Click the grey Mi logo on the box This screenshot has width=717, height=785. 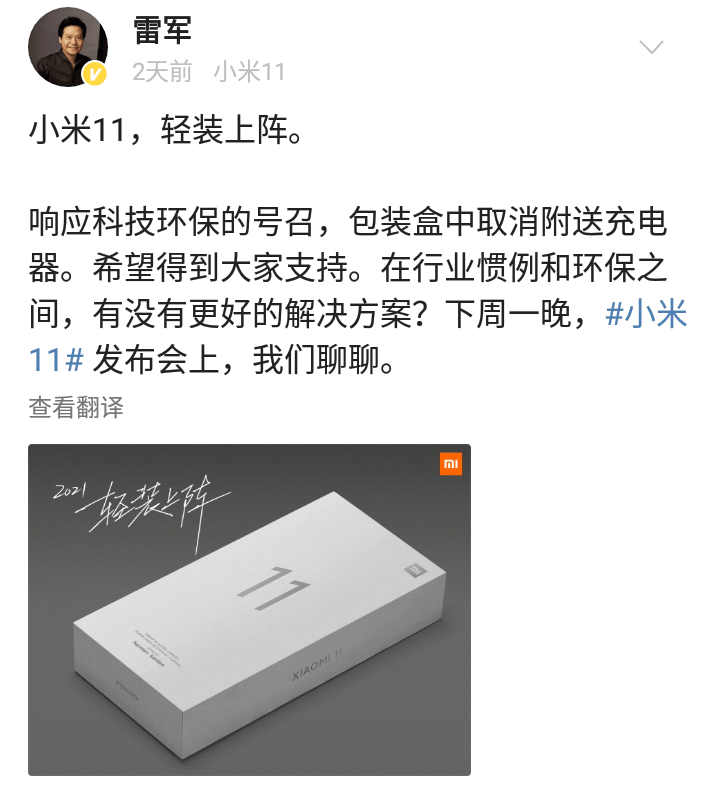click(x=415, y=570)
